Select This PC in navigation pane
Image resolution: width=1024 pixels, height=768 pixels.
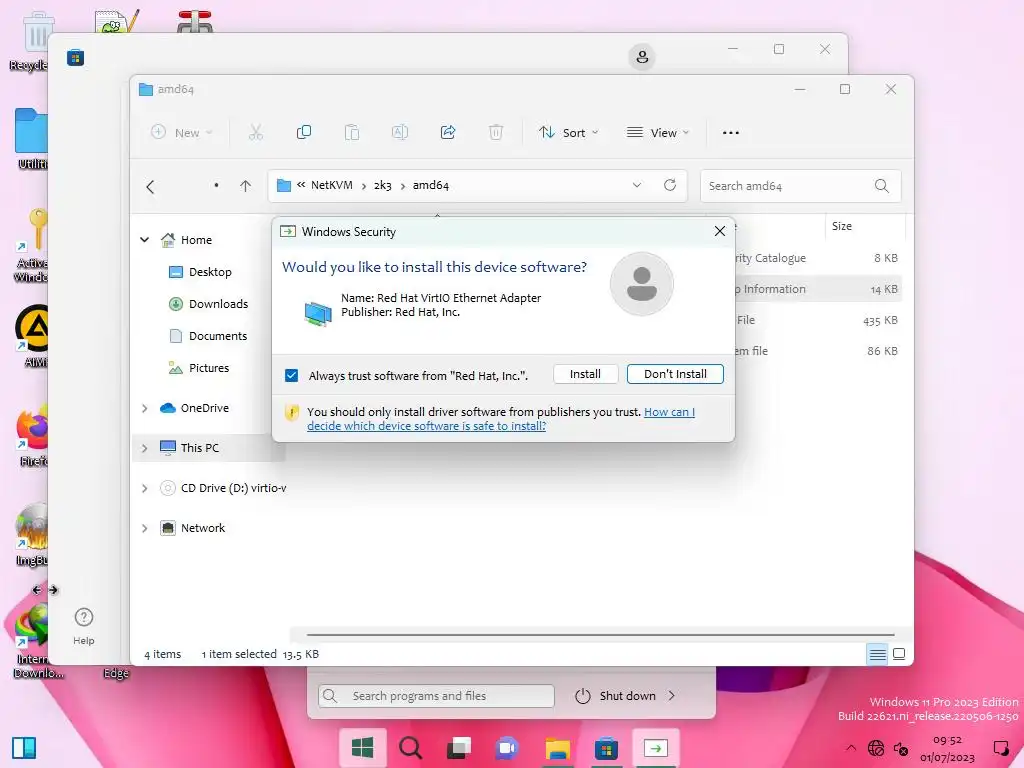tap(199, 448)
